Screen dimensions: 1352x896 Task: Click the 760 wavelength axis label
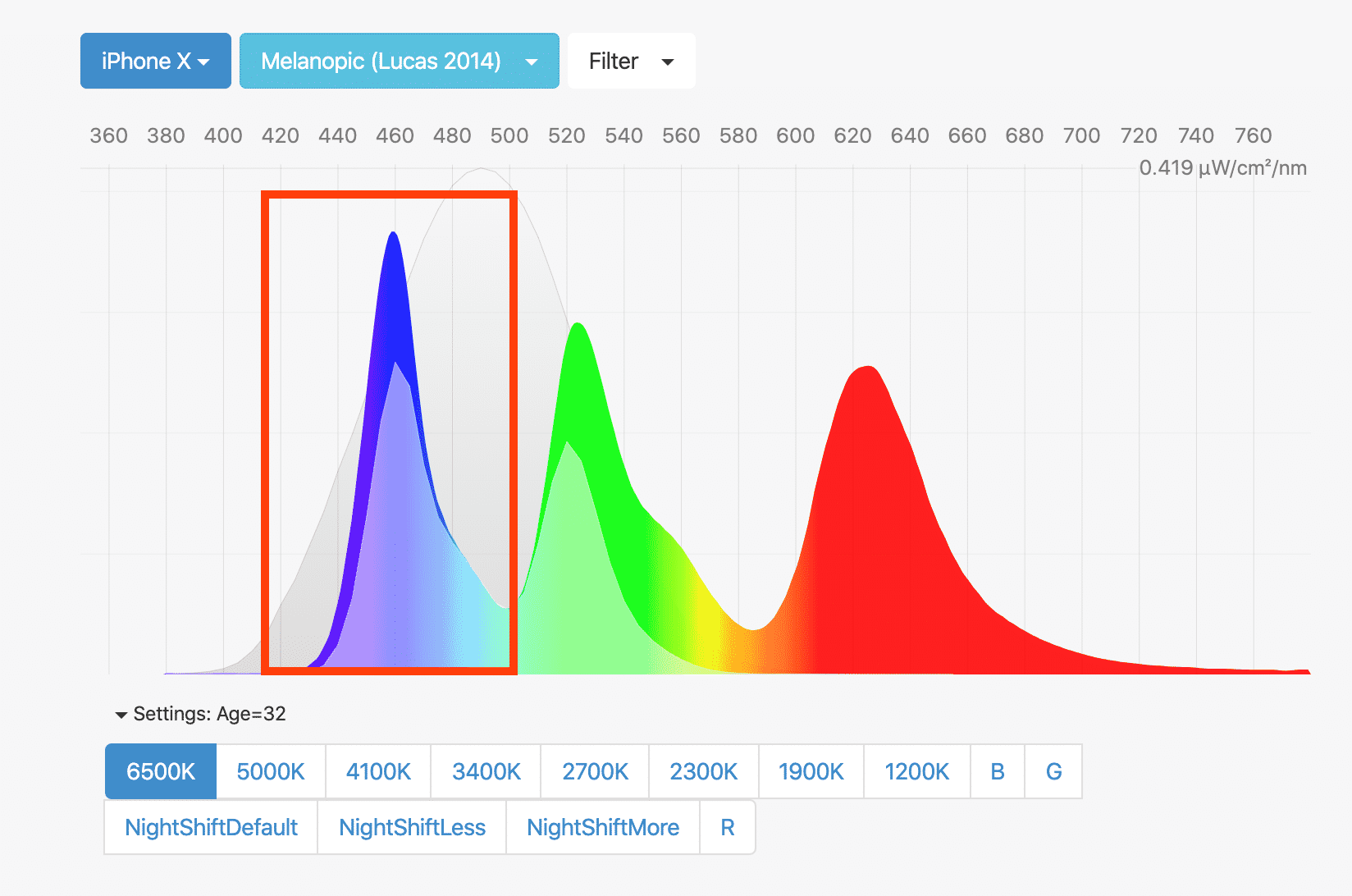[x=1253, y=135]
